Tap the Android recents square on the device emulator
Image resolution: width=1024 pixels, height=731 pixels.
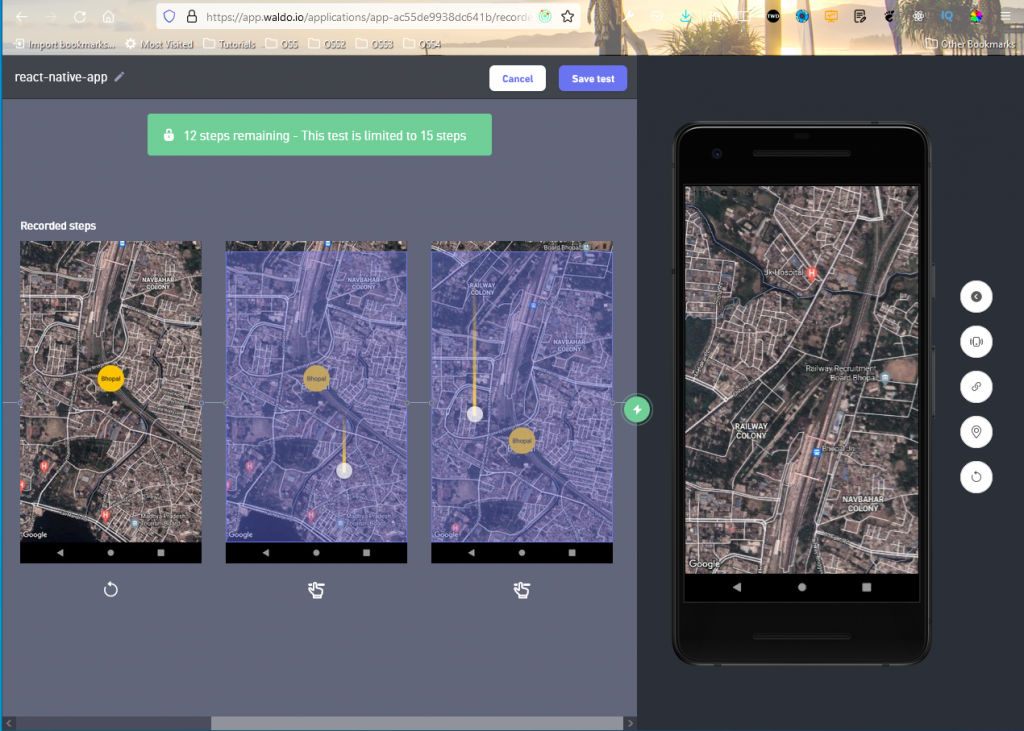coord(867,587)
